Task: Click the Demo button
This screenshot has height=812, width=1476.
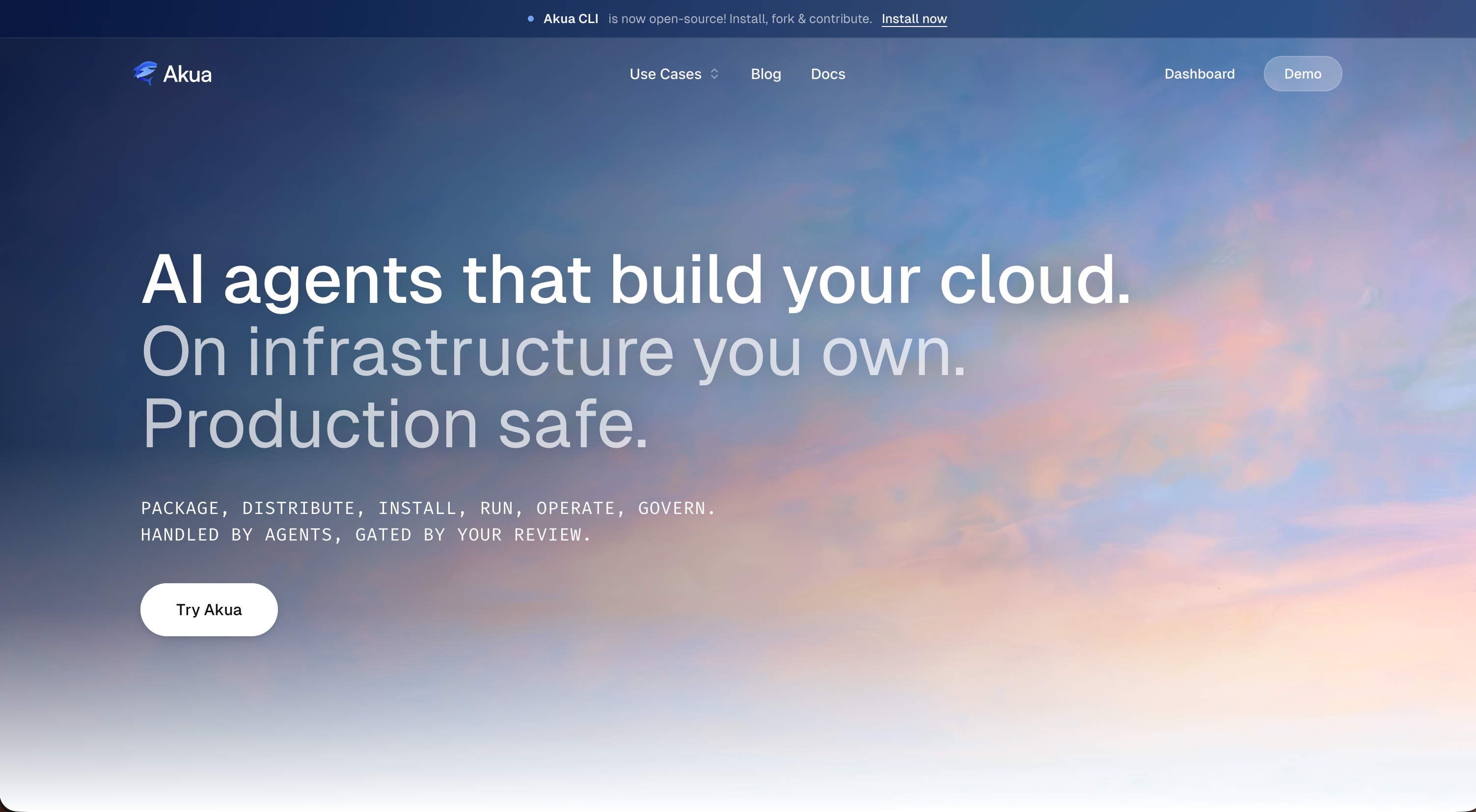Action: pyautogui.click(x=1302, y=74)
